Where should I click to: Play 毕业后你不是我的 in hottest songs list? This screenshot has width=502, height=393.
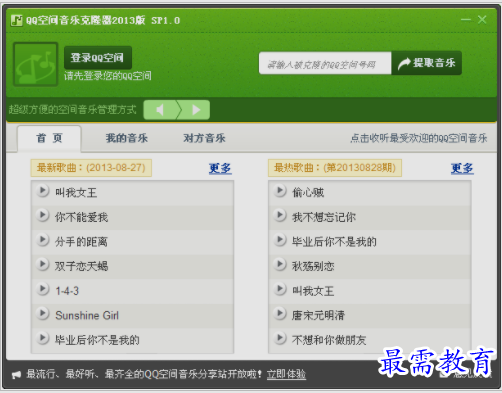[x=280, y=240]
